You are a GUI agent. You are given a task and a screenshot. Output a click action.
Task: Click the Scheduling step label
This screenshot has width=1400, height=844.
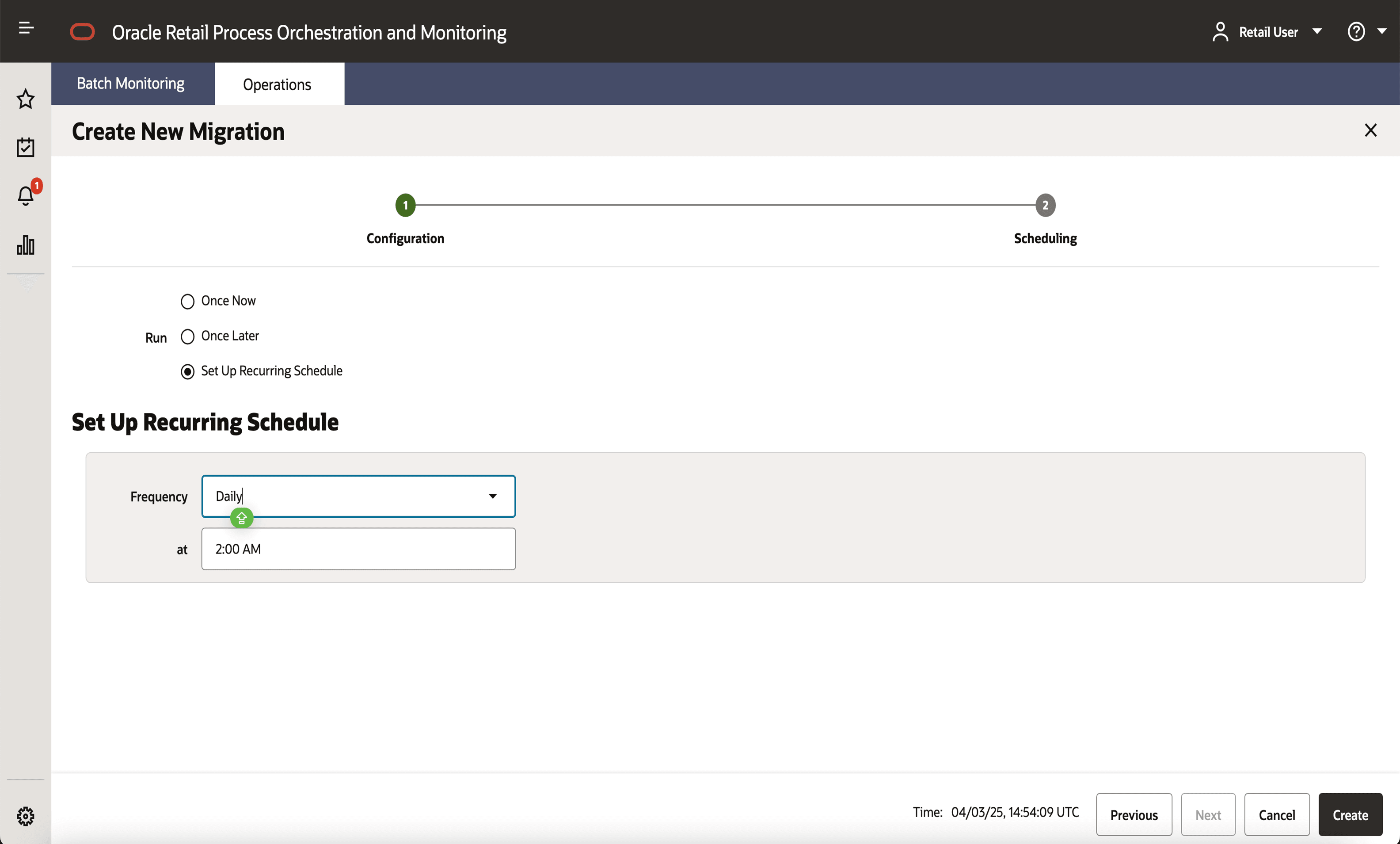1046,238
